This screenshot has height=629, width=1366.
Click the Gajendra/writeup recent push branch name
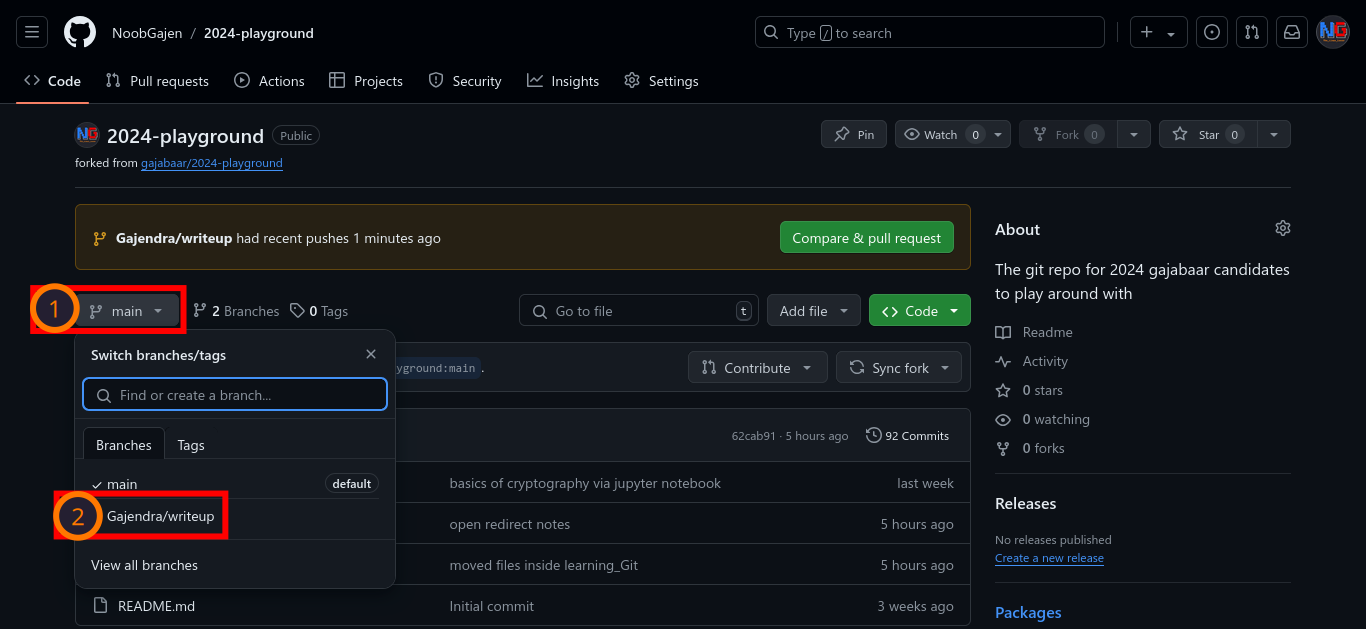174,238
